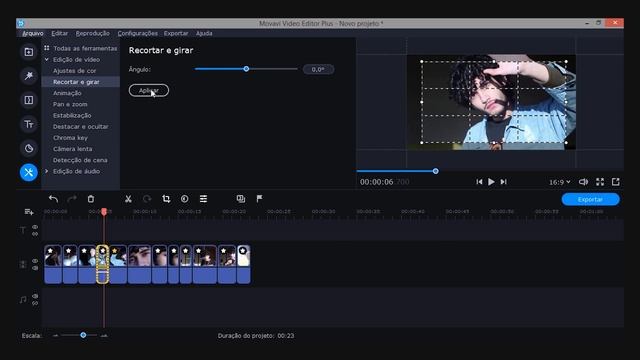Select Câmera lenta tool
This screenshot has height=360, width=640.
pyautogui.click(x=73, y=149)
